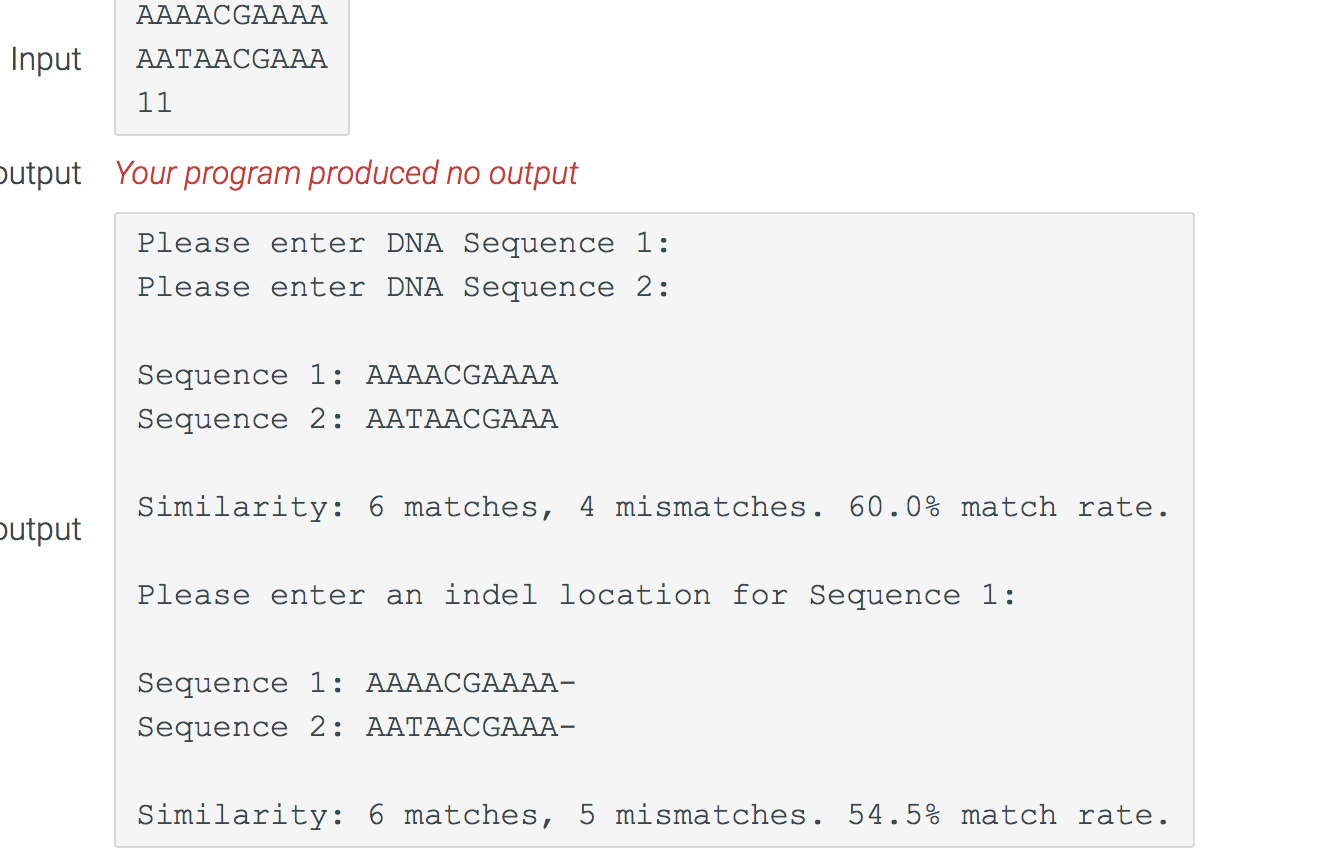Image resolution: width=1340 pixels, height=852 pixels.
Task: Click the input line AATAACGAAA
Action: [x=232, y=59]
